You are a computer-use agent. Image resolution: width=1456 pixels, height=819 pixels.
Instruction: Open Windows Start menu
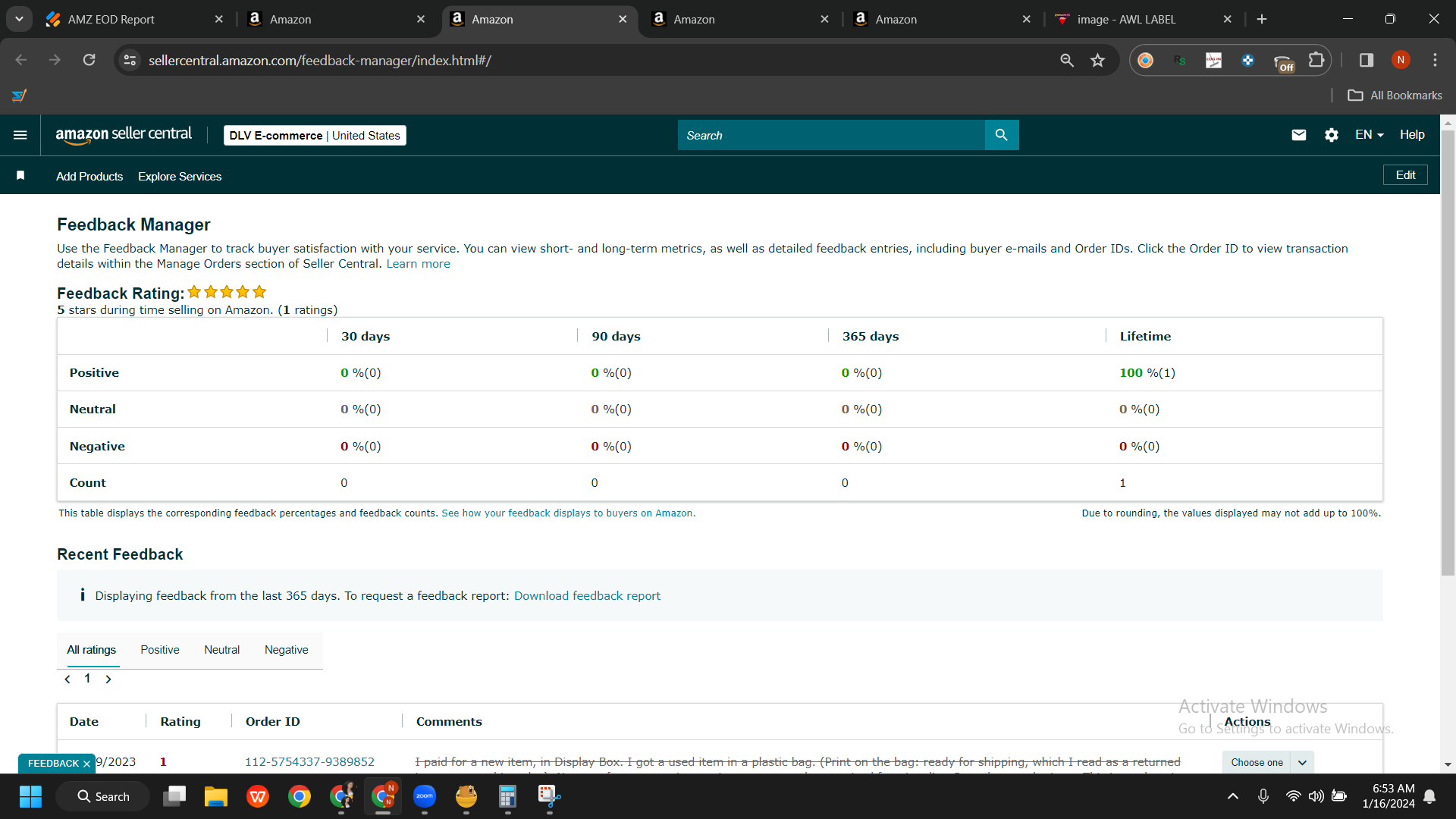pyautogui.click(x=30, y=796)
